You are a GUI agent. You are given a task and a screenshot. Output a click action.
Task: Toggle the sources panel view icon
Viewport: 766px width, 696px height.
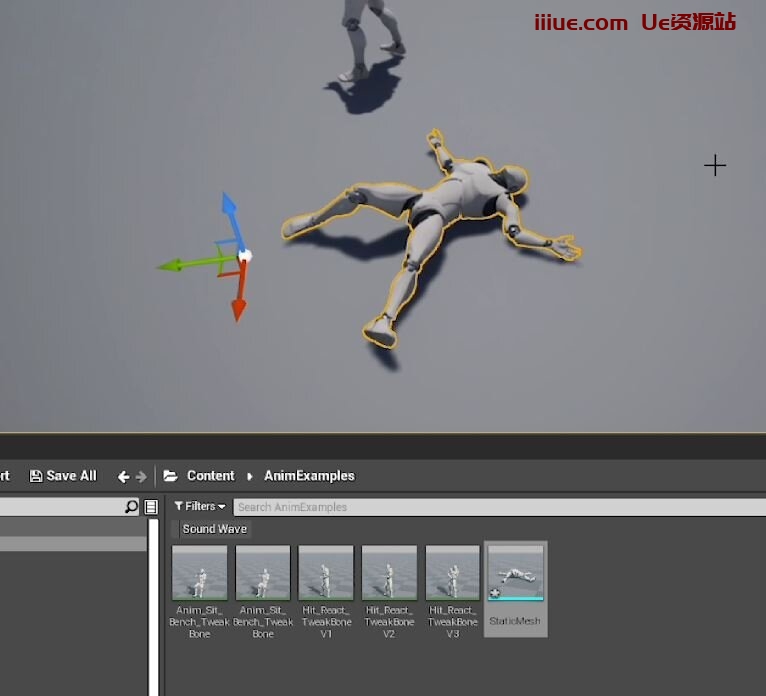click(151, 507)
